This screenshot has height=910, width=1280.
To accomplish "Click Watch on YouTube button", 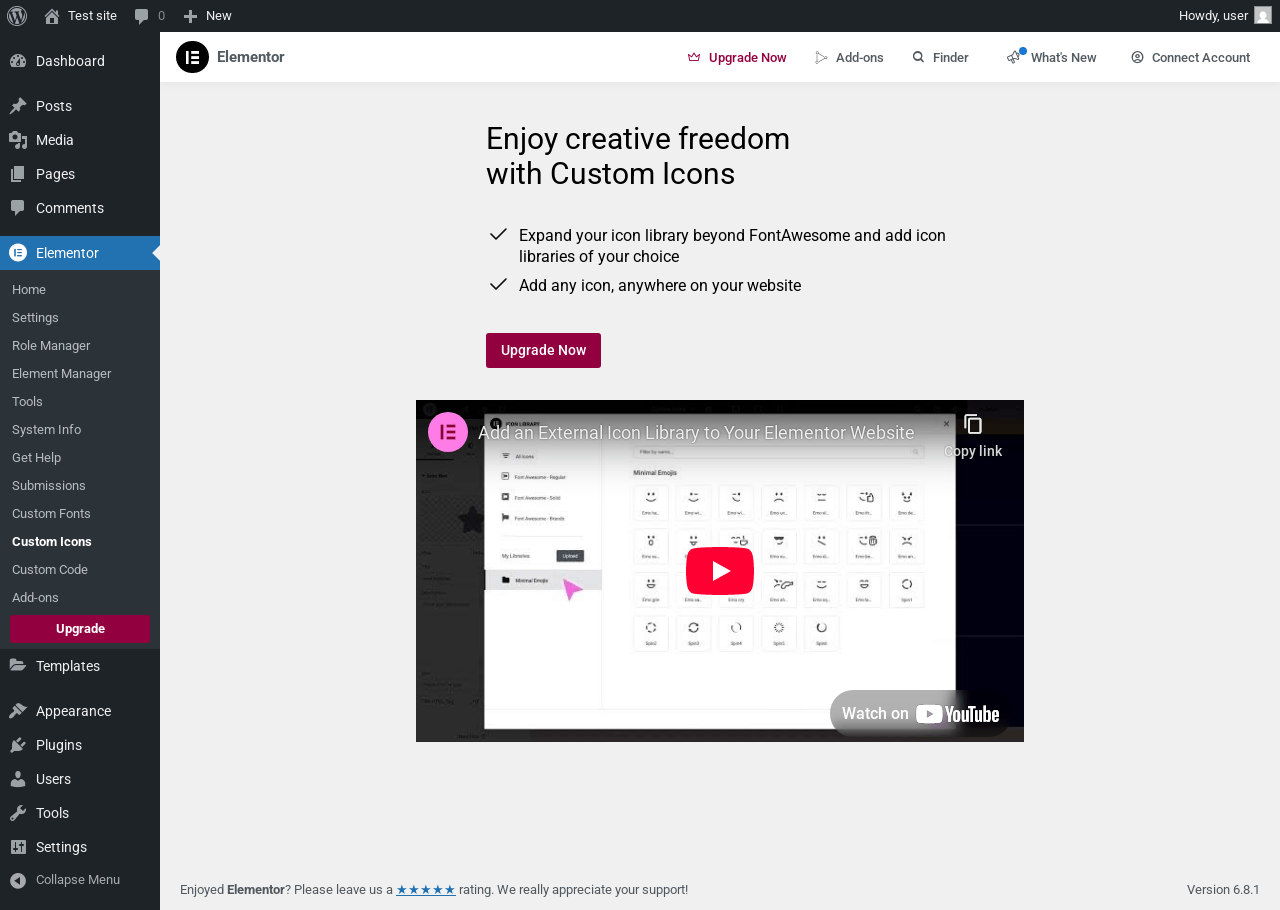I will 920,713.
